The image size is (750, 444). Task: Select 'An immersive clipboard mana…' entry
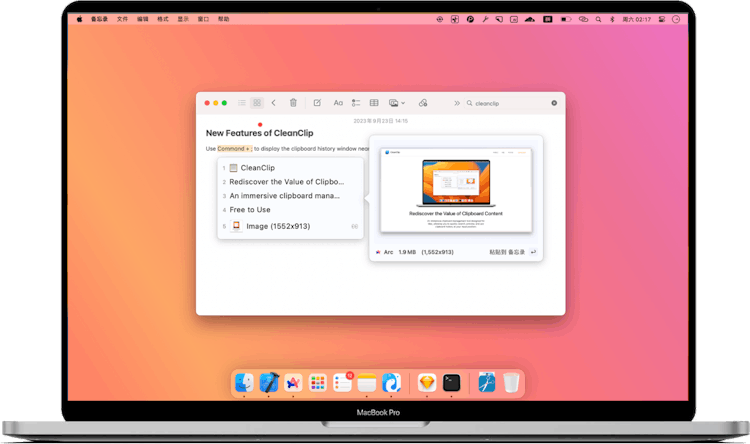[x=290, y=196]
